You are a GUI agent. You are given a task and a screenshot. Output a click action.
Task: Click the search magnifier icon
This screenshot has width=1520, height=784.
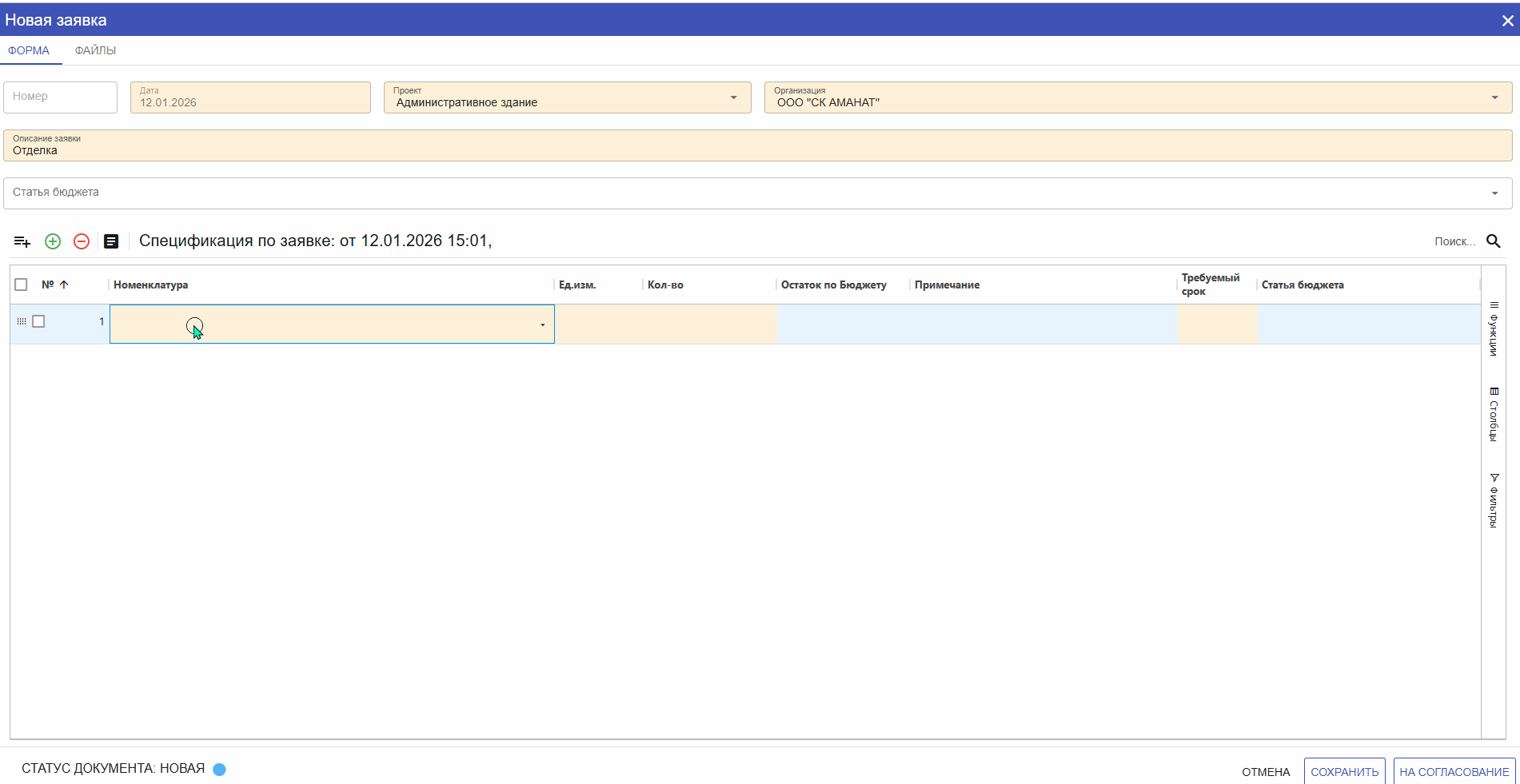tap(1493, 241)
